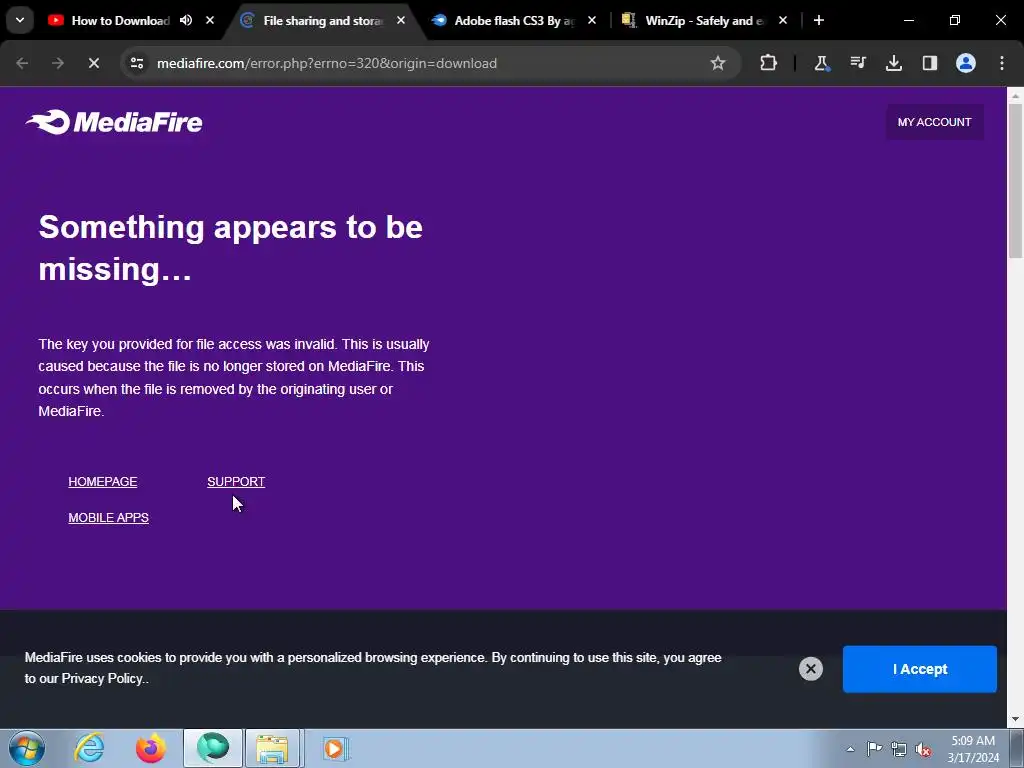View site information icon in address bar
This screenshot has height=768, width=1024.
point(137,63)
